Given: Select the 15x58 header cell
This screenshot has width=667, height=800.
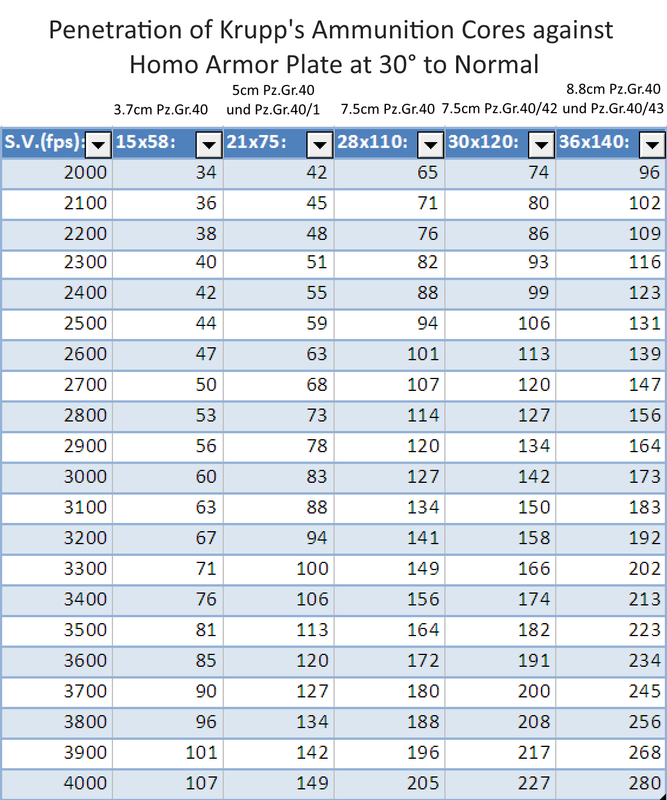Looking at the screenshot, I should [x=168, y=143].
